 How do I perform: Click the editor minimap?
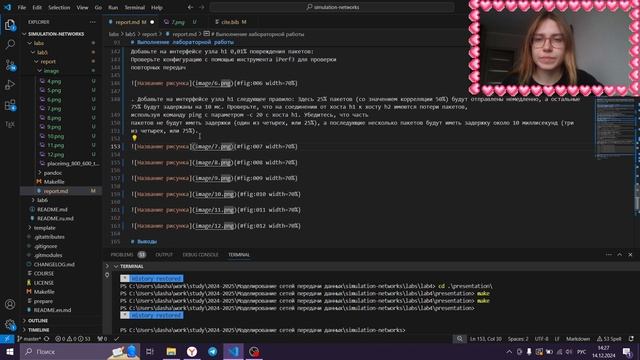(x=614, y=129)
